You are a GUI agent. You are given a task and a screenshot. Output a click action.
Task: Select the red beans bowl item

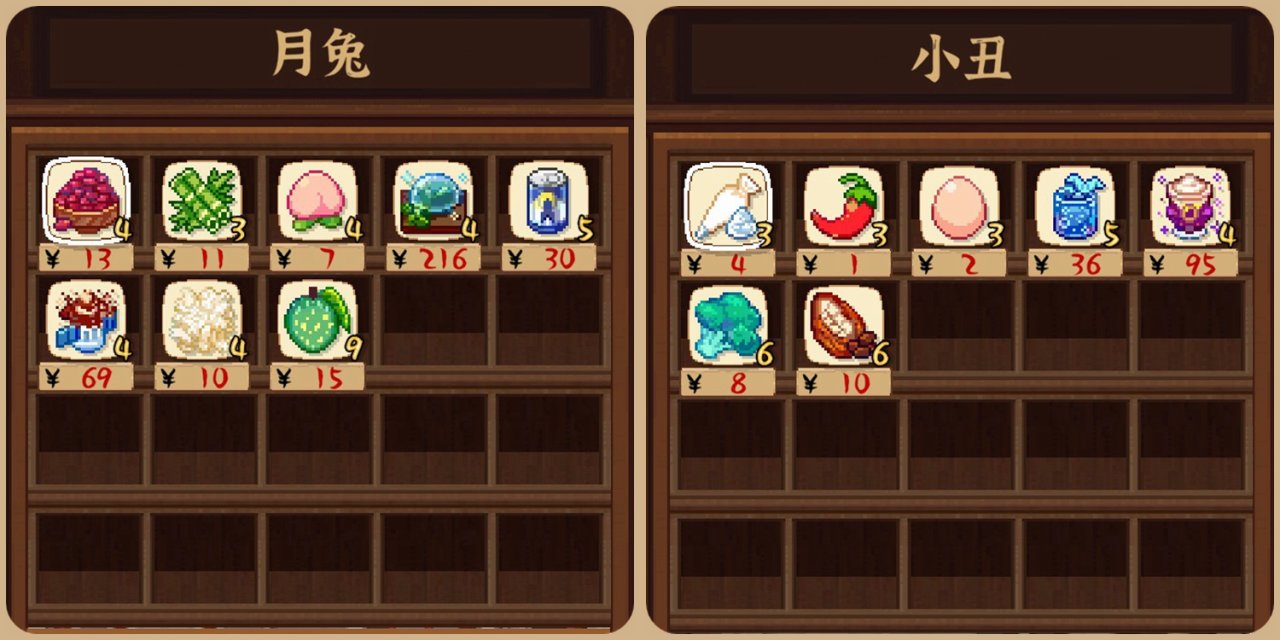coord(86,200)
